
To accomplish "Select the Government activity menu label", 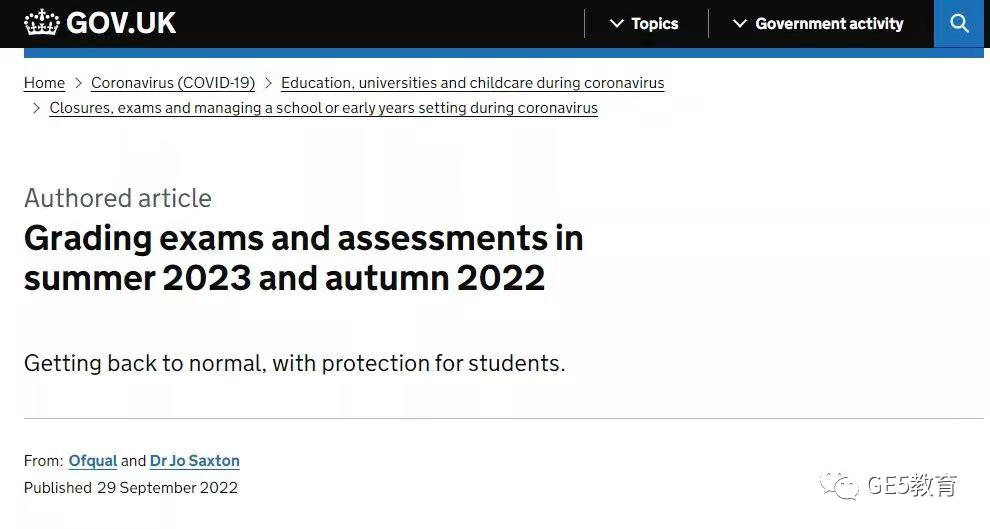I will point(829,24).
